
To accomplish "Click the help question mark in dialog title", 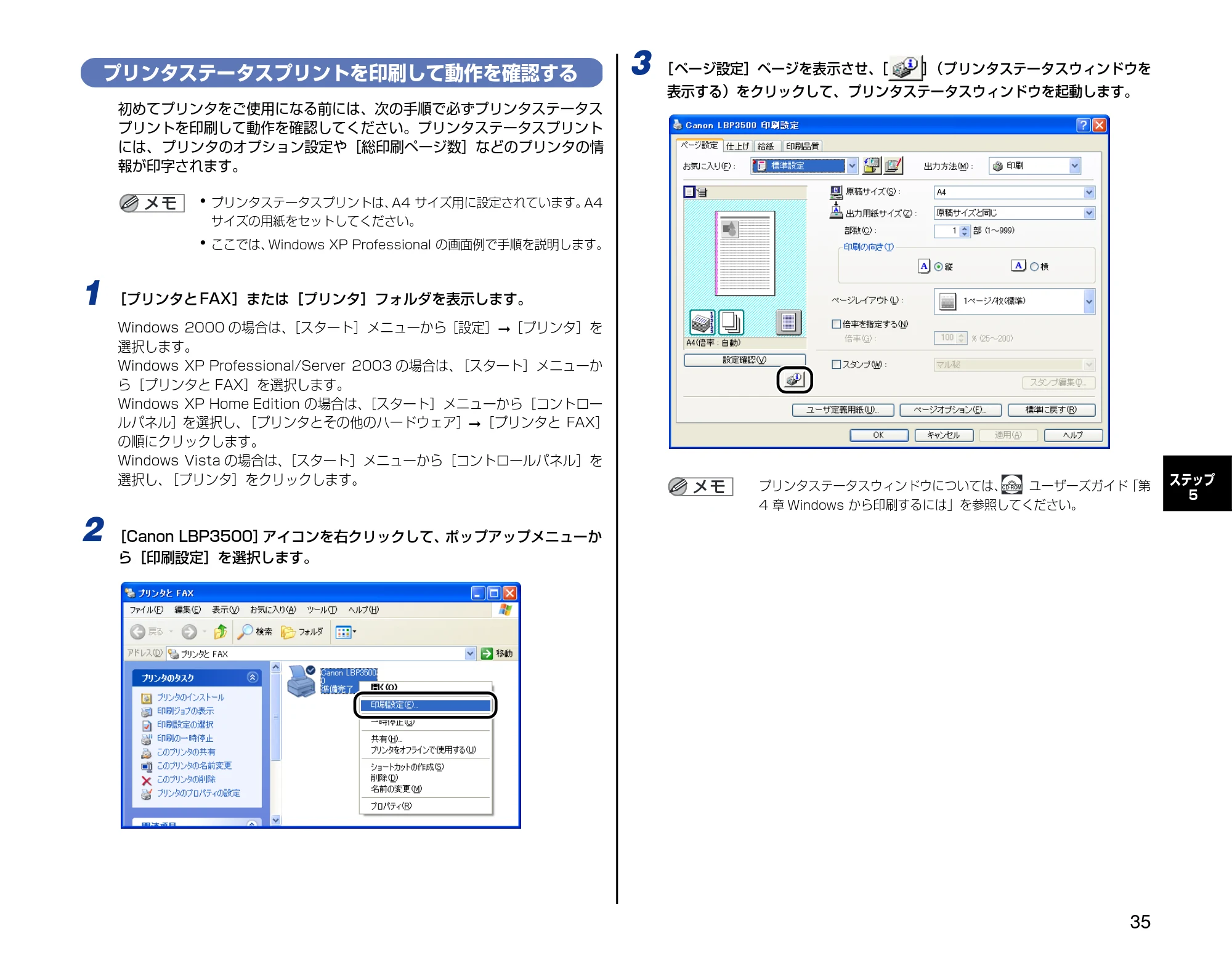I will click(x=1083, y=125).
